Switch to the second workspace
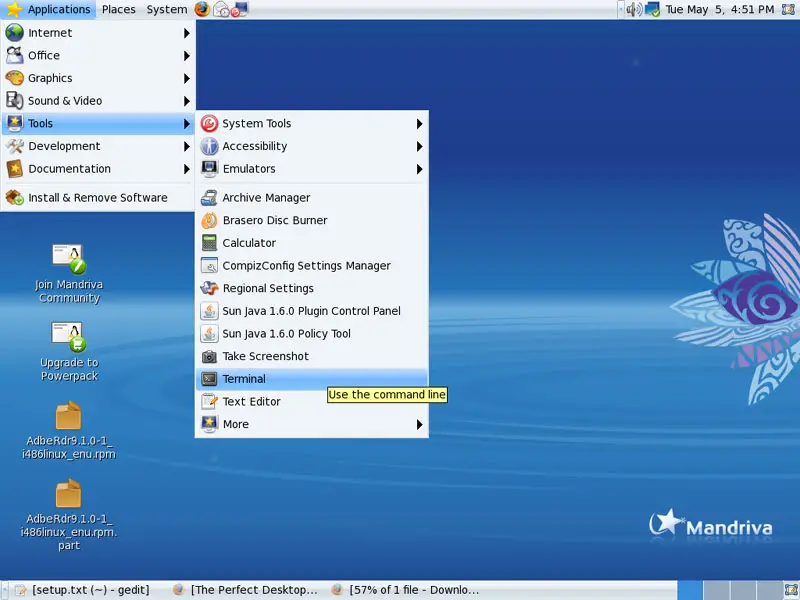Screen dimensions: 800x600 716,590
